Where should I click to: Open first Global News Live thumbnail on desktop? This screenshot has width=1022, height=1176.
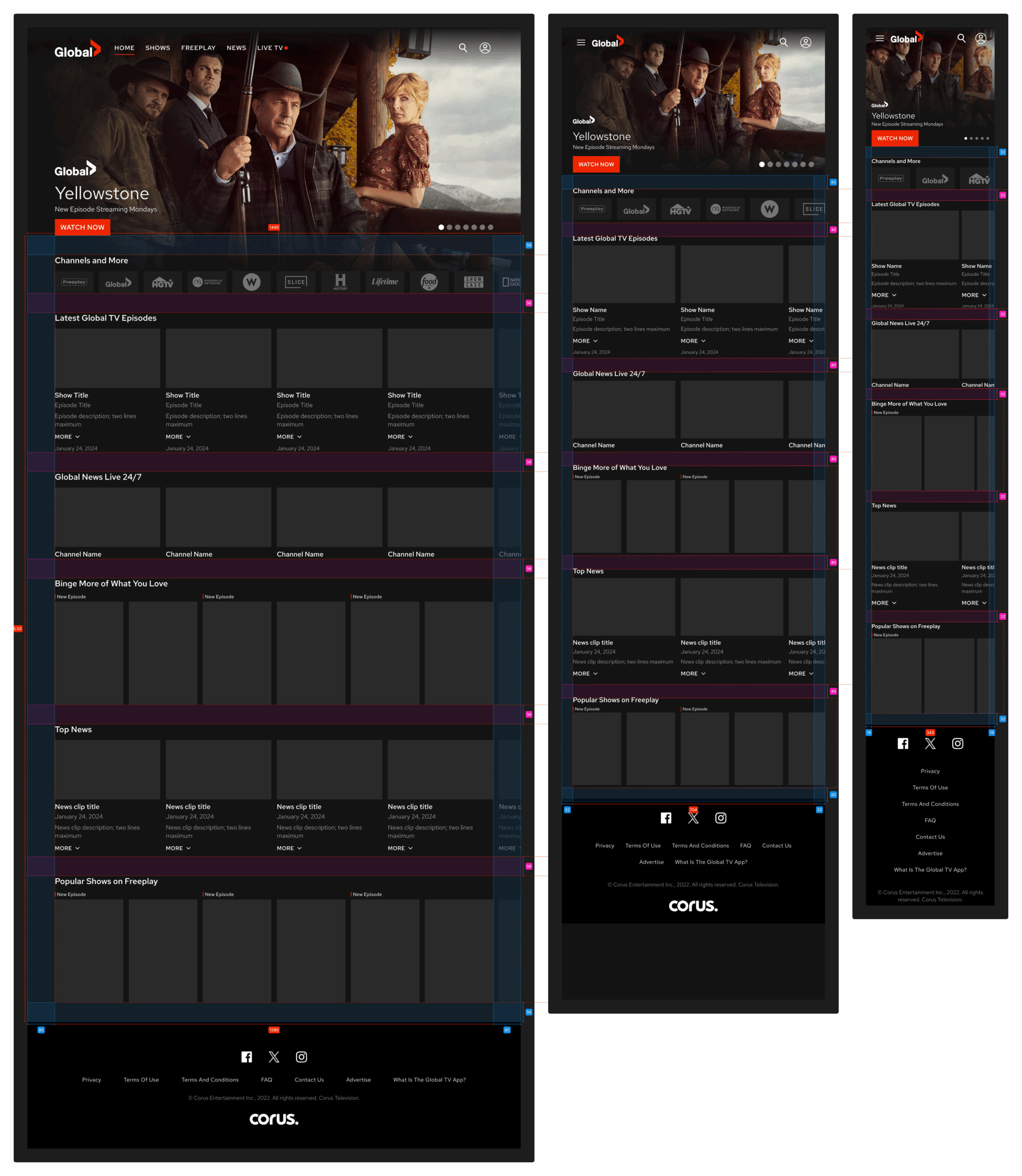[x=107, y=517]
